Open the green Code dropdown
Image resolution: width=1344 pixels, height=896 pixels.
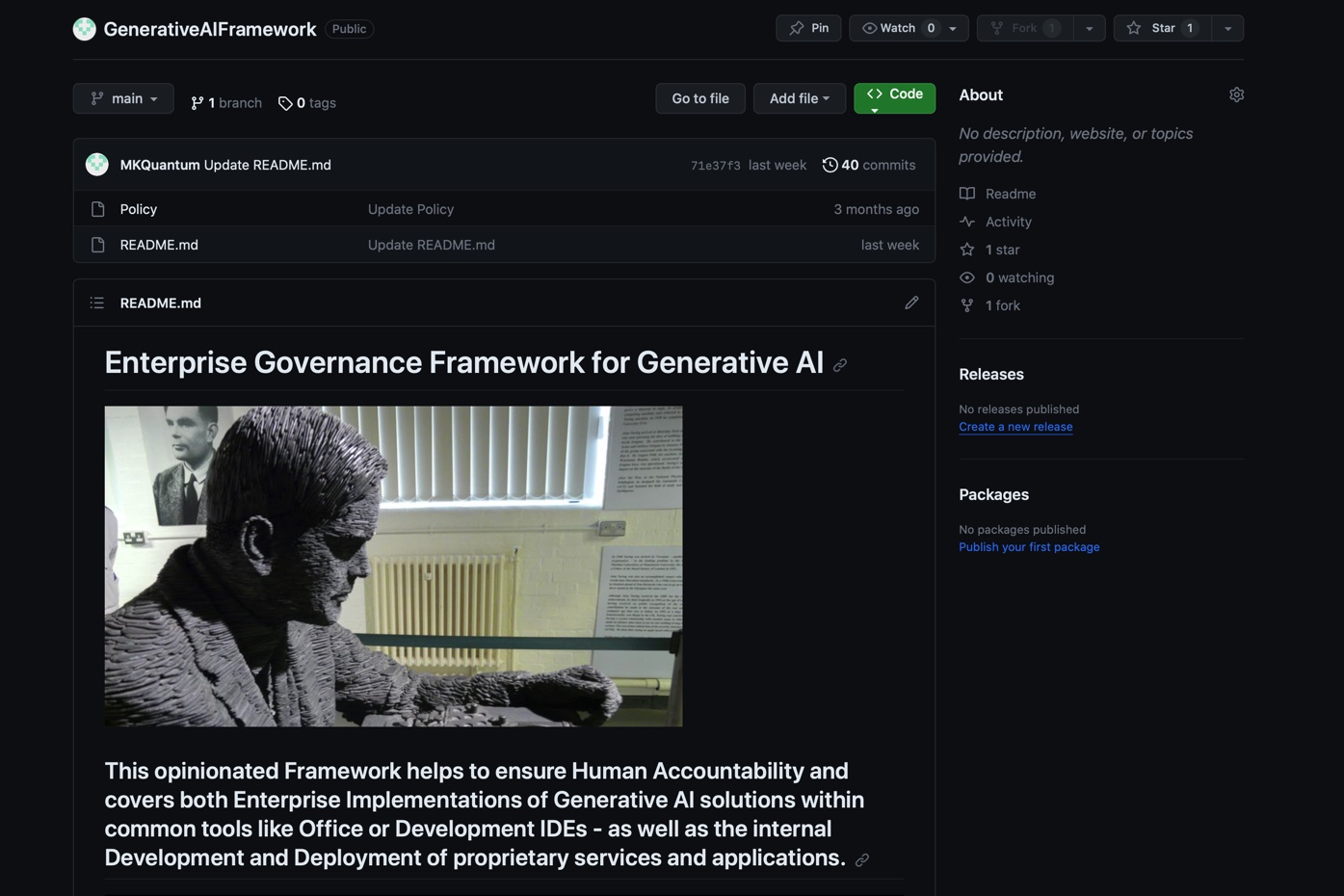894,94
